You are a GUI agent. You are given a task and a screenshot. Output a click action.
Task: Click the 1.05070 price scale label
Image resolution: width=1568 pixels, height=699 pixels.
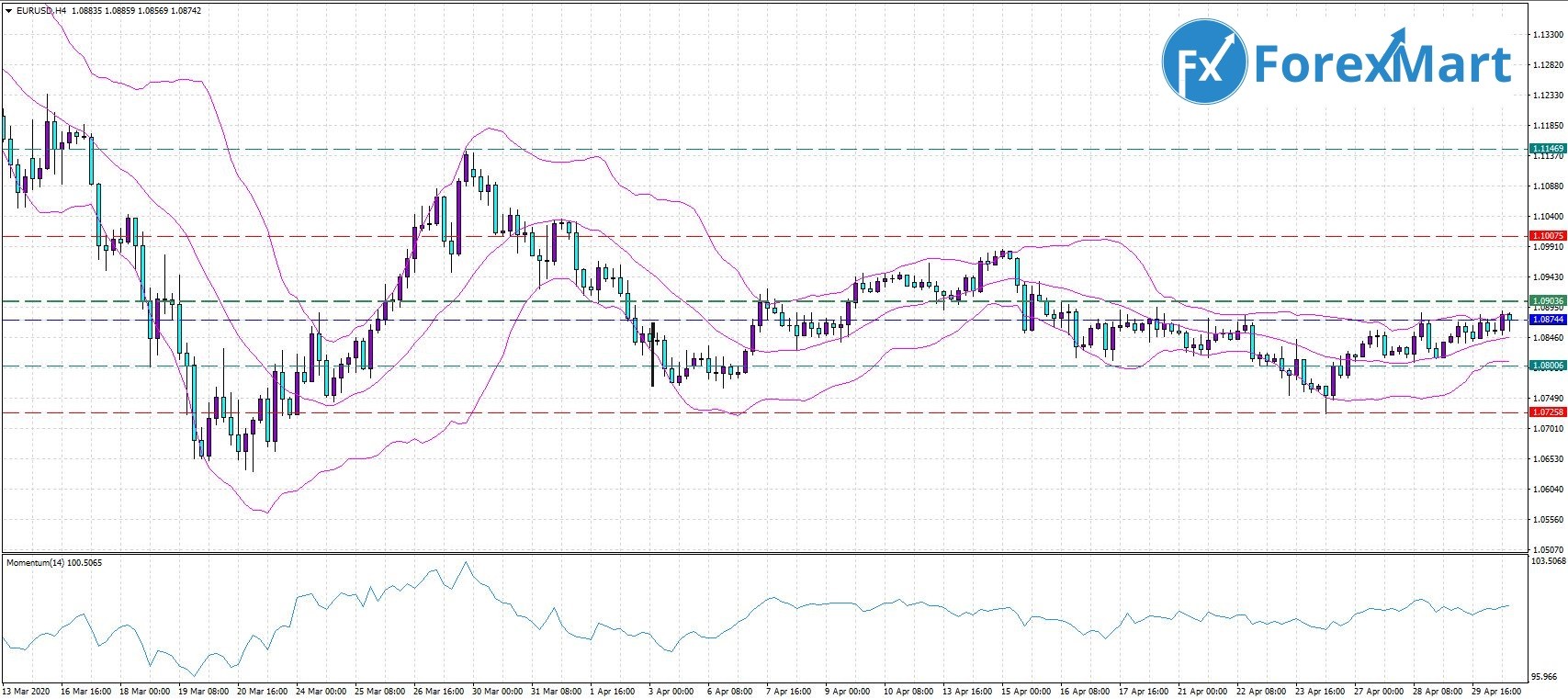1548,549
